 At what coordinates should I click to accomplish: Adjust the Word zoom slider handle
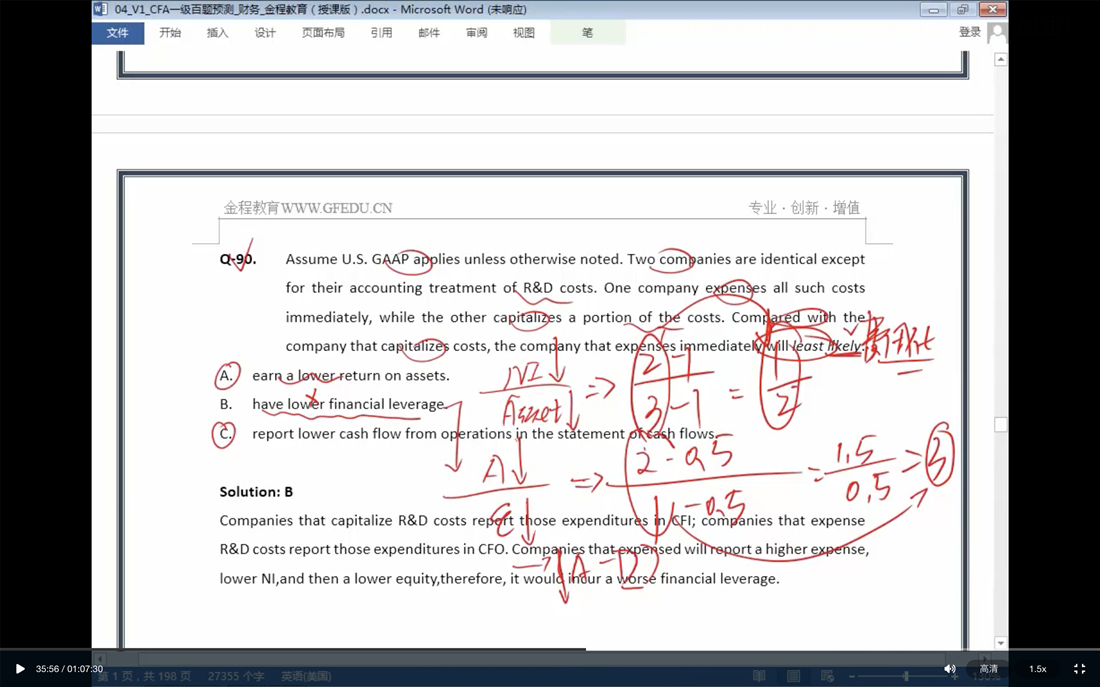point(906,676)
